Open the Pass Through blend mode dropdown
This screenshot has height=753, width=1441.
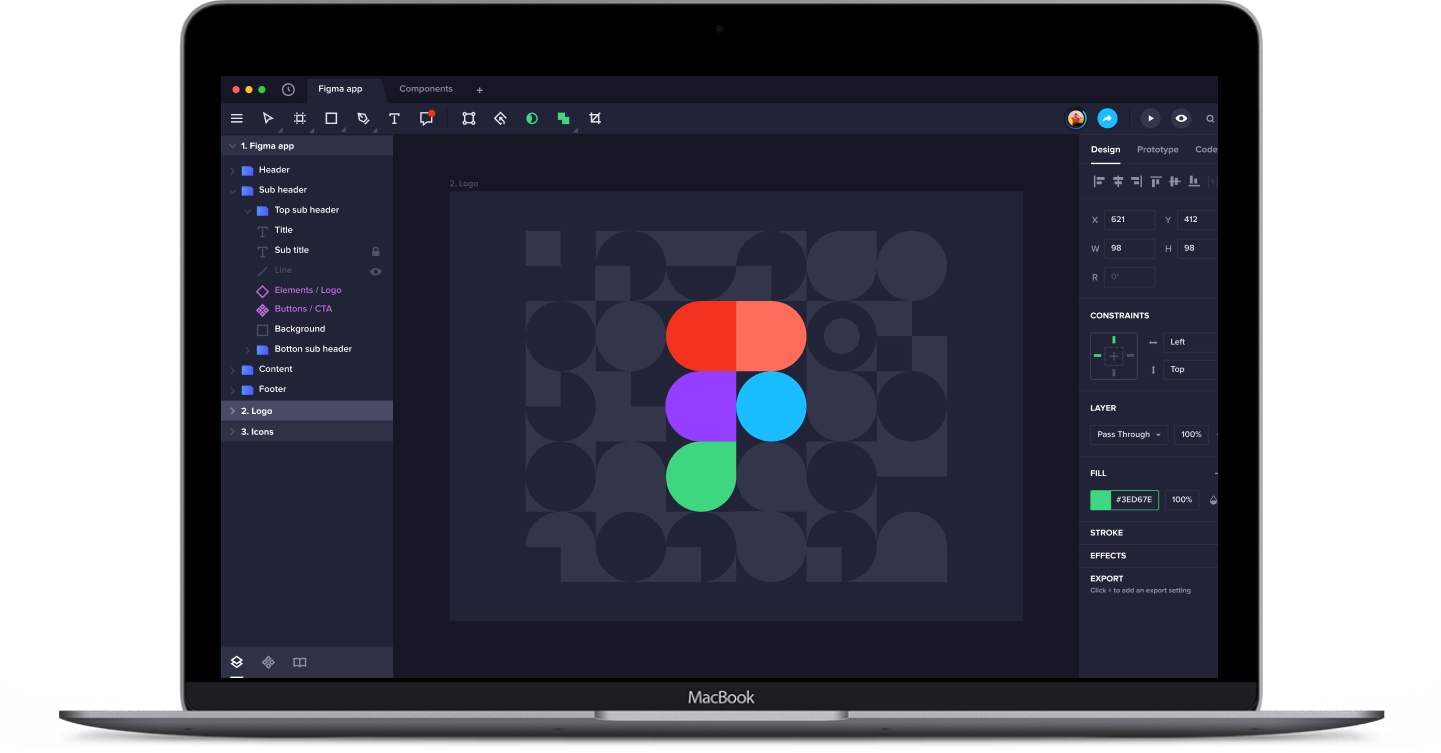(x=1128, y=435)
